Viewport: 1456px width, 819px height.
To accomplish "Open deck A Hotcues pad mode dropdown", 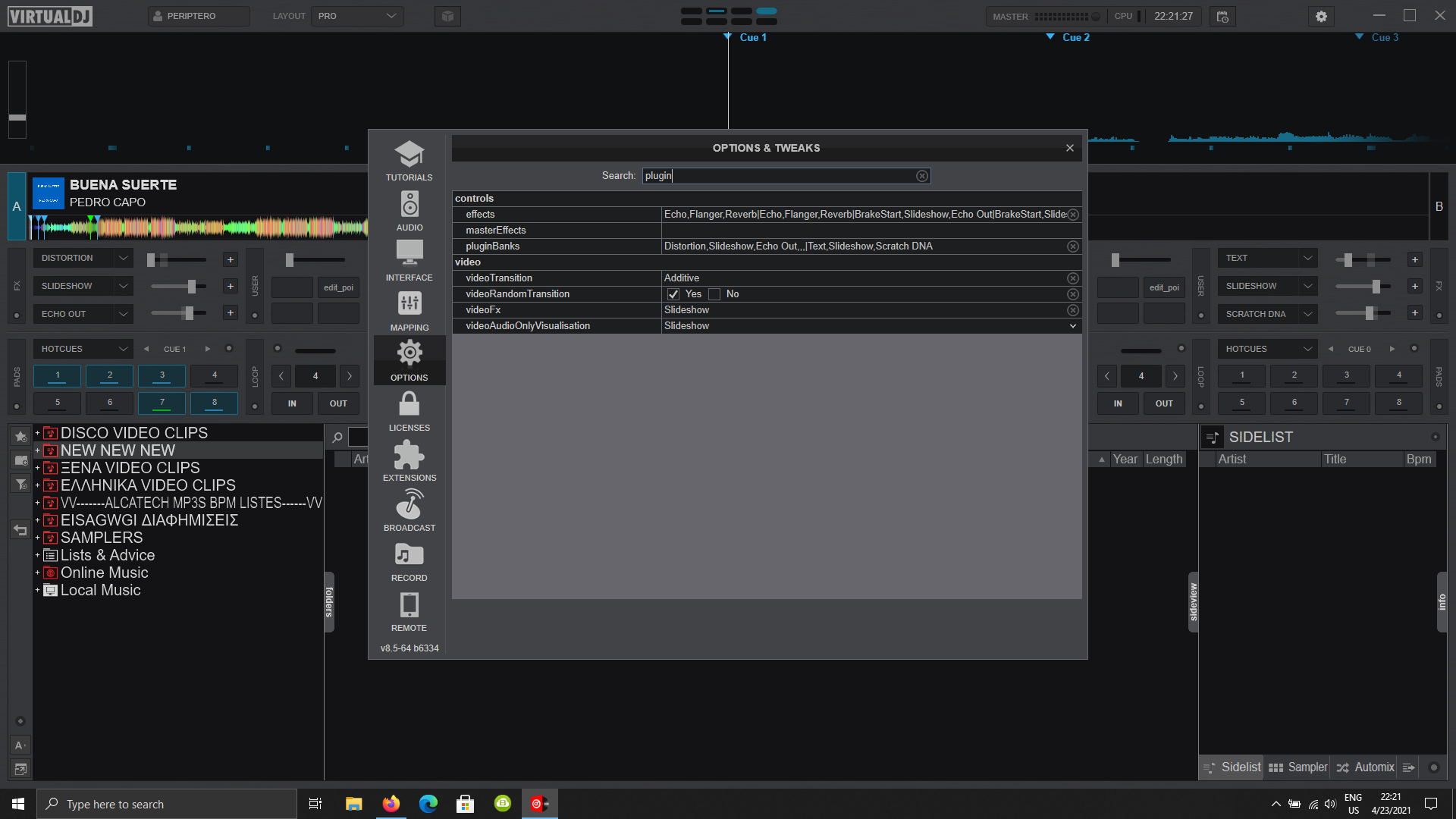I will pos(83,349).
